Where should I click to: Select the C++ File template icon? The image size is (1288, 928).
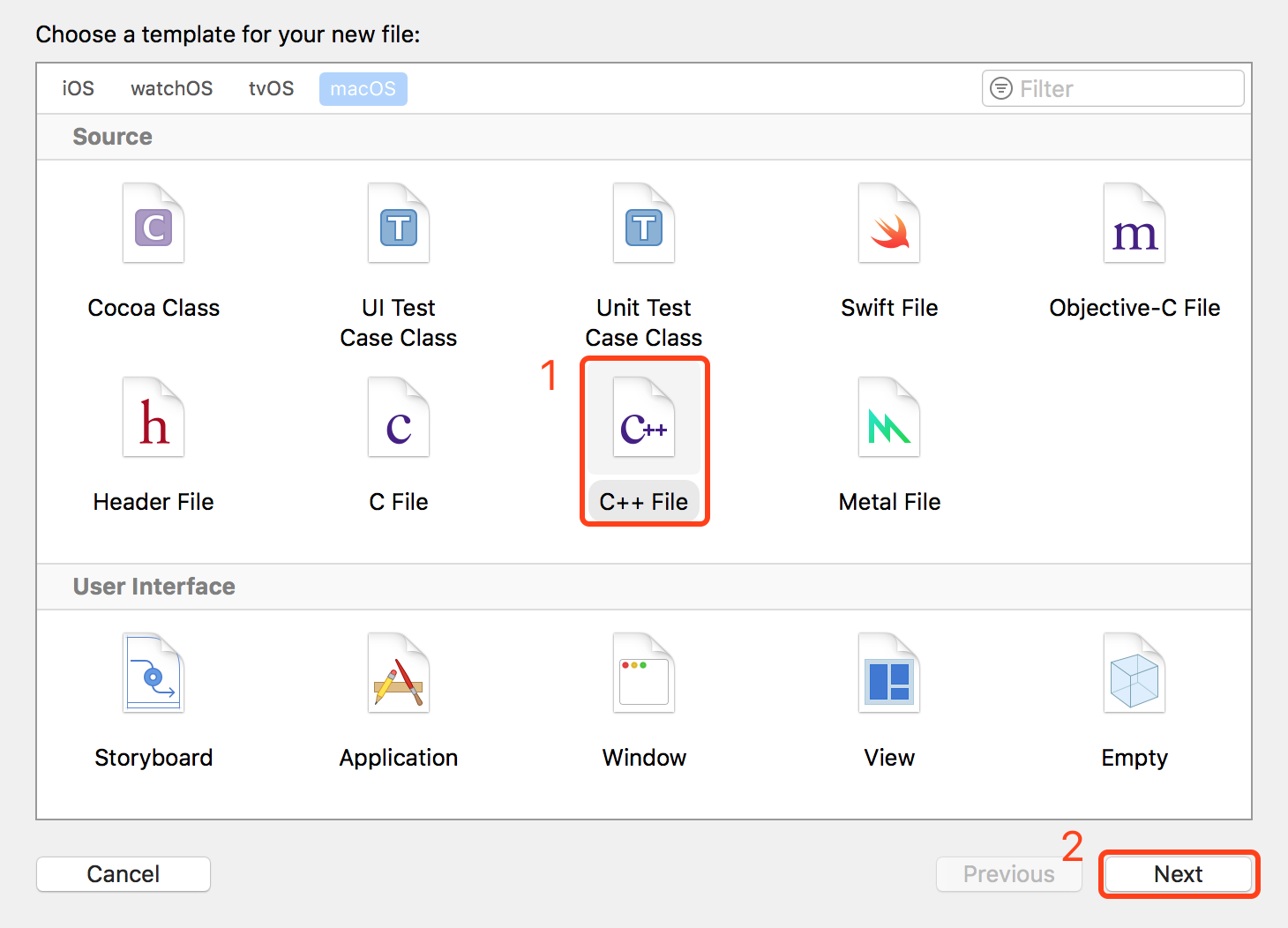pos(644,417)
